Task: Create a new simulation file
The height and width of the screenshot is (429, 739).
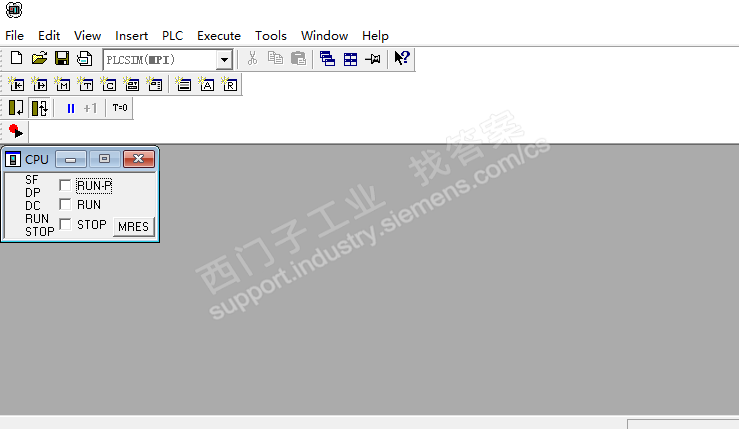Action: (x=16, y=58)
